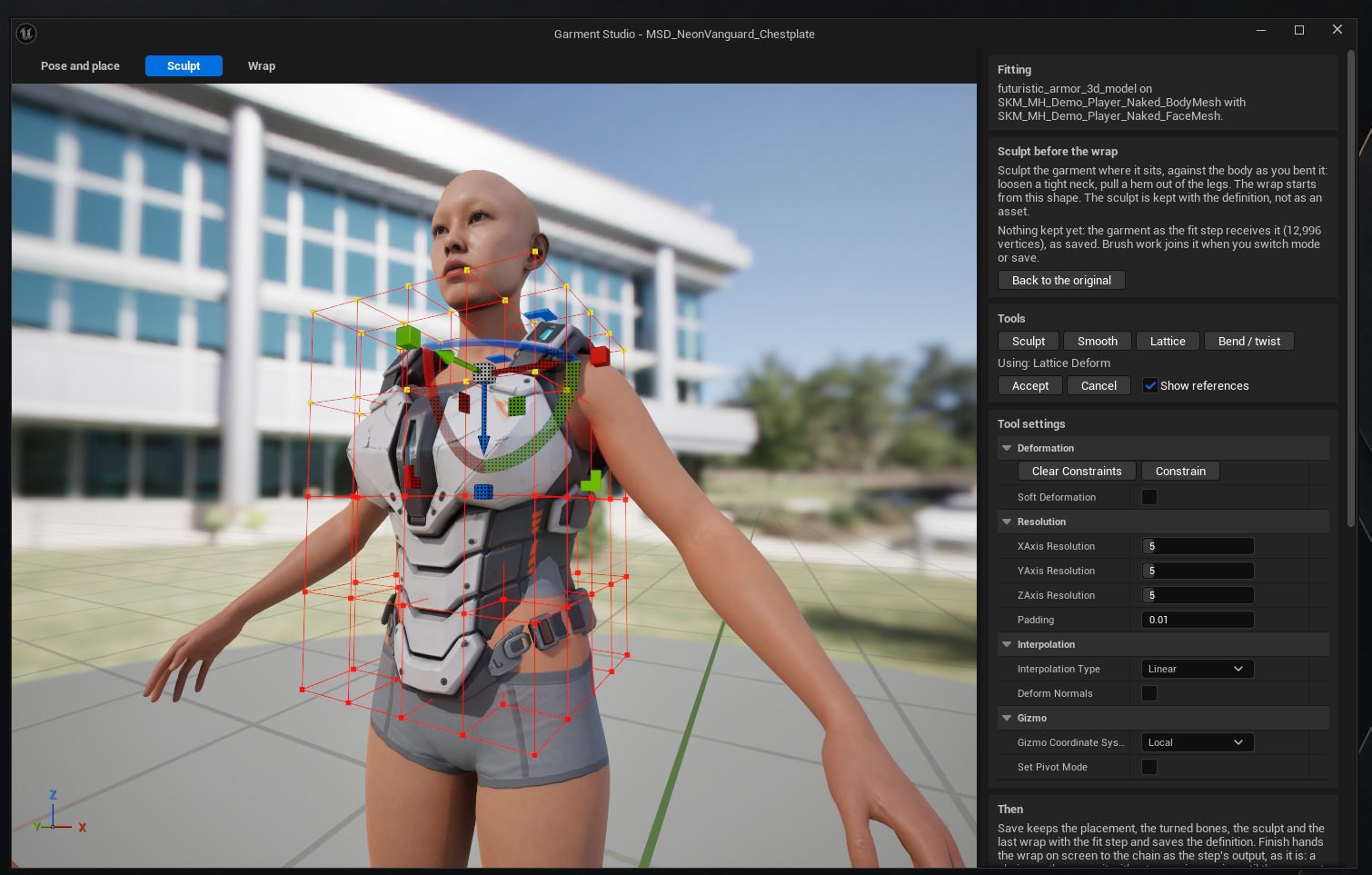Select the Lattice tool button
The image size is (1372, 875).
(1168, 341)
